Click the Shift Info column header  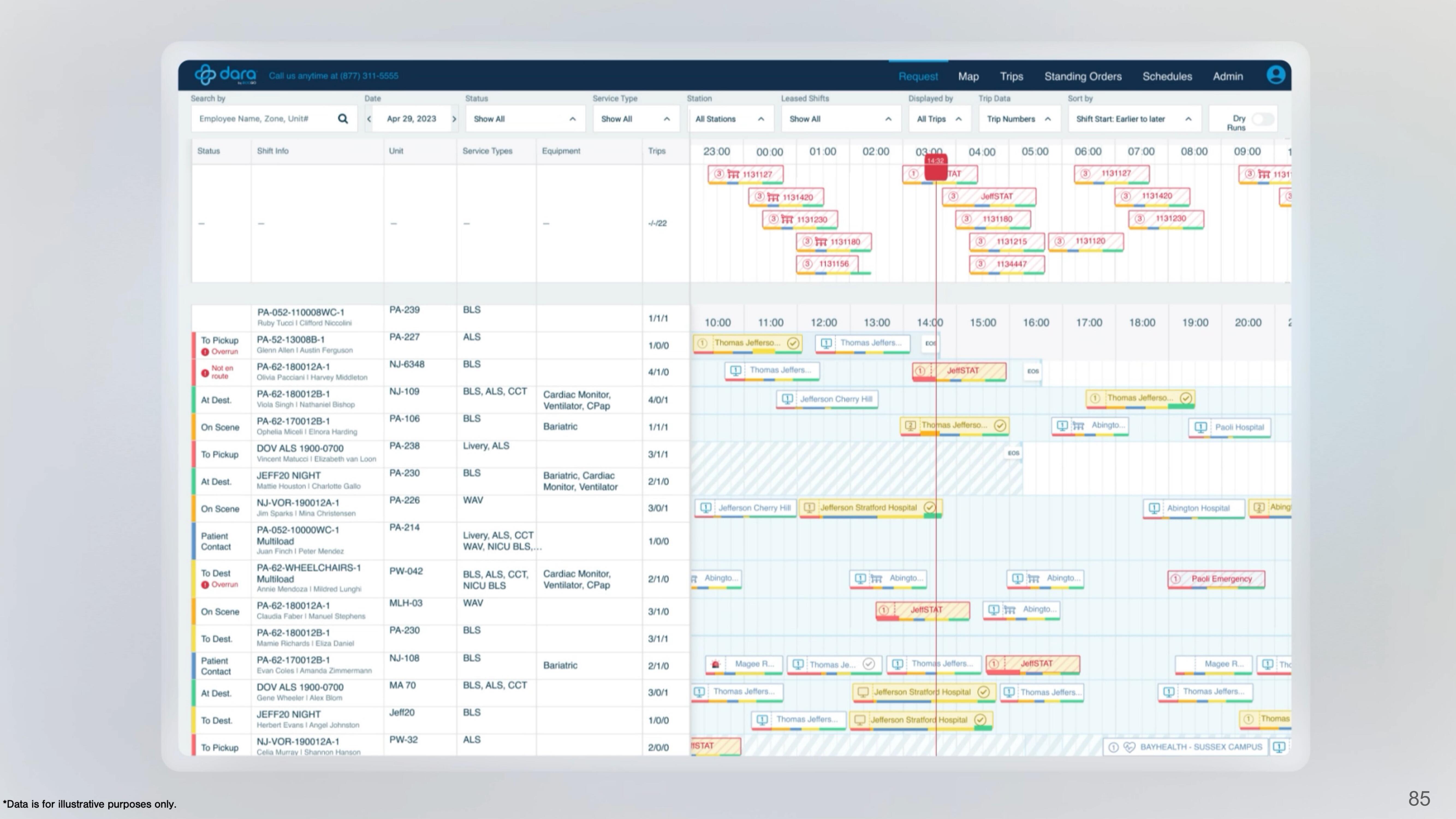coord(272,151)
